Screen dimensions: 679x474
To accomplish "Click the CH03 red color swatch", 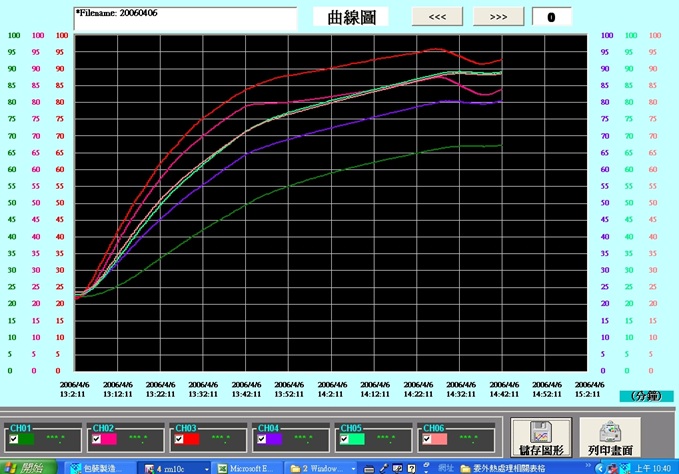I will [192, 439].
